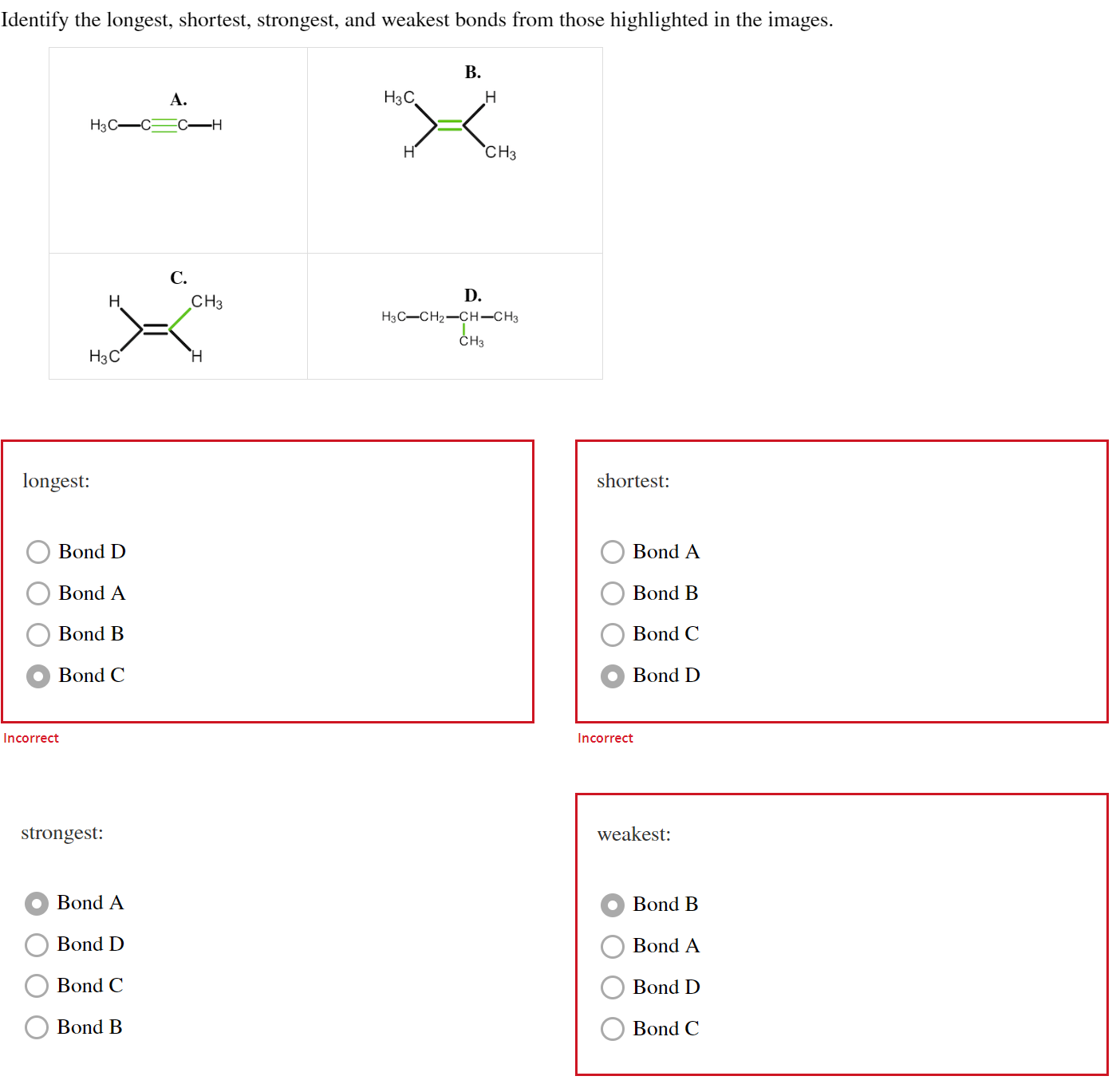Select Bond B as the longest bond
Image resolution: width=1120 pixels, height=1080 pixels.
pyautogui.click(x=37, y=634)
